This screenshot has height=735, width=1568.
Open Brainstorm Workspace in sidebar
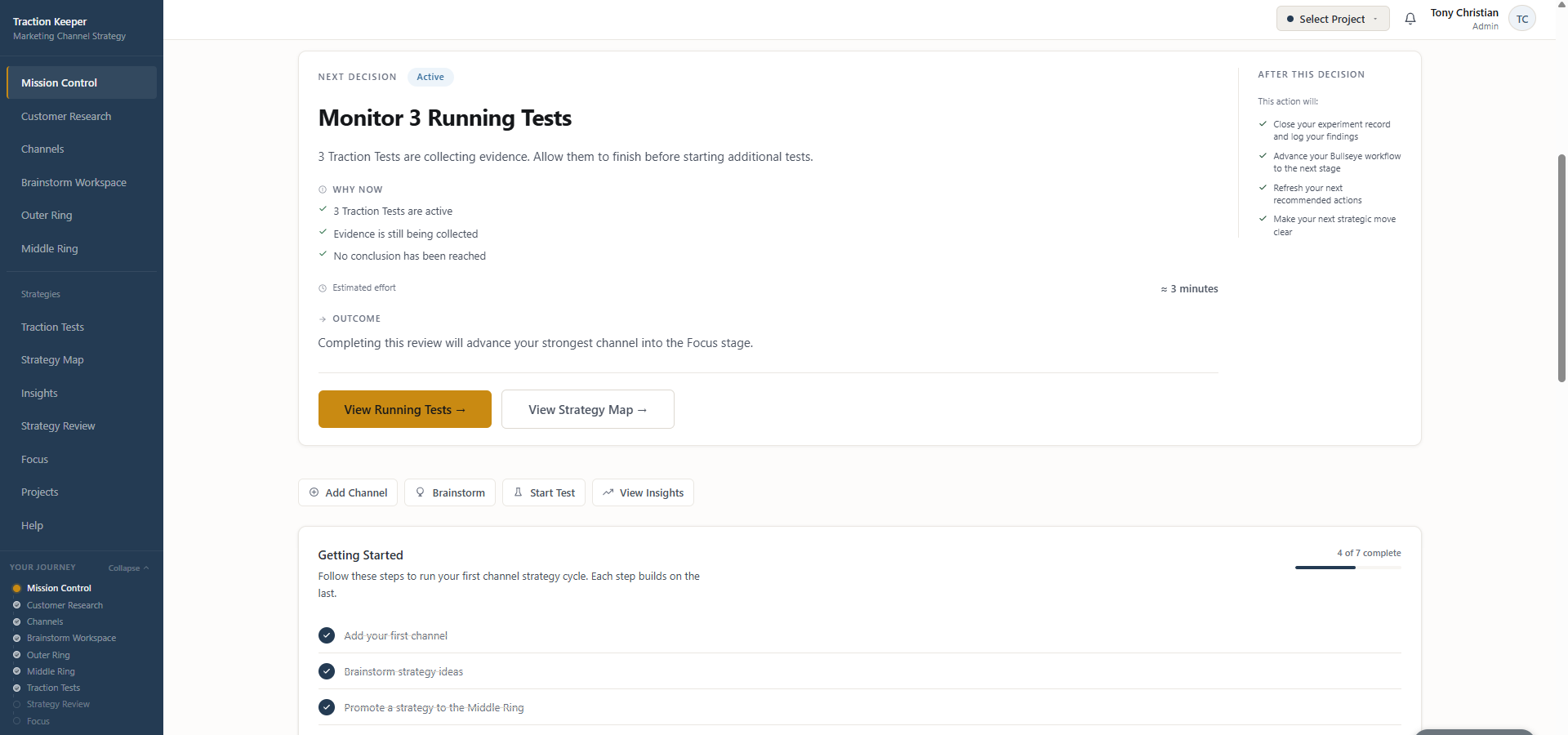(x=82, y=182)
